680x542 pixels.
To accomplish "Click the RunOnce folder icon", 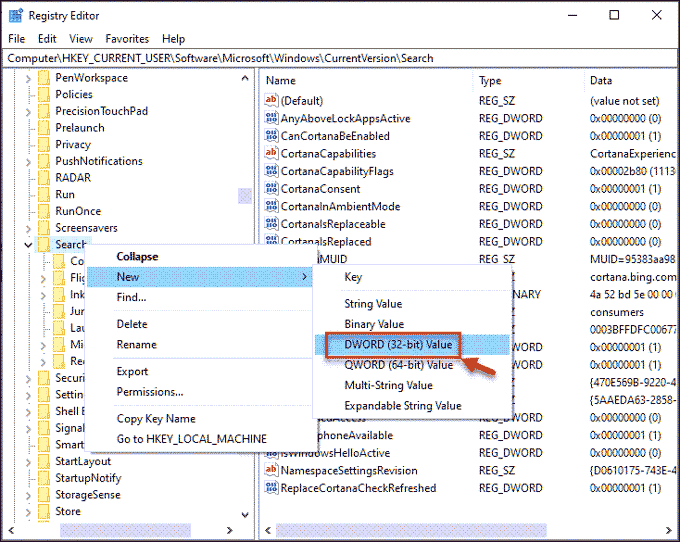I will tap(44, 211).
